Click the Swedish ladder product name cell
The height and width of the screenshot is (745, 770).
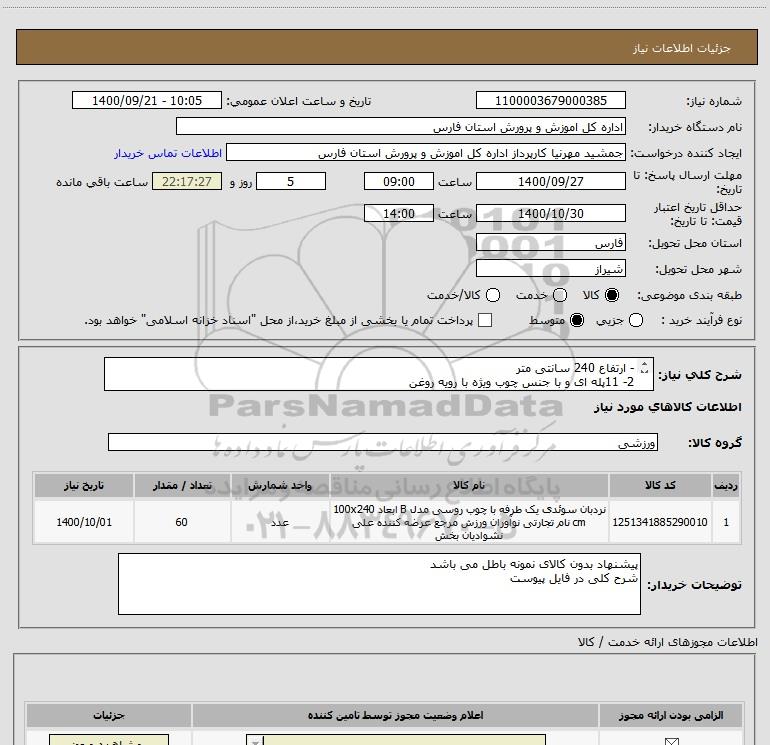click(469, 522)
